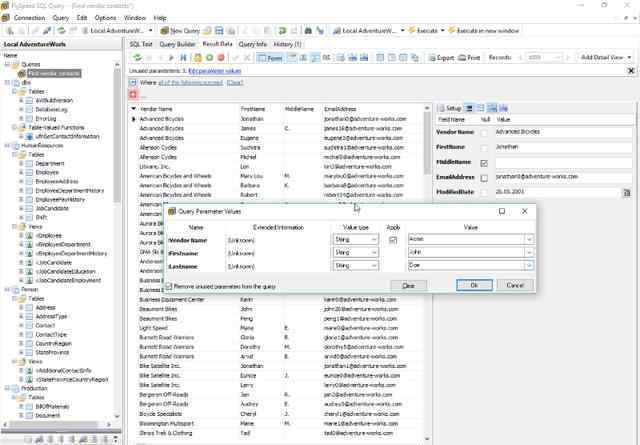Image resolution: width=640 pixels, height=445 pixels.
Task: Click the (Clear) filter link
Action: [235, 82]
